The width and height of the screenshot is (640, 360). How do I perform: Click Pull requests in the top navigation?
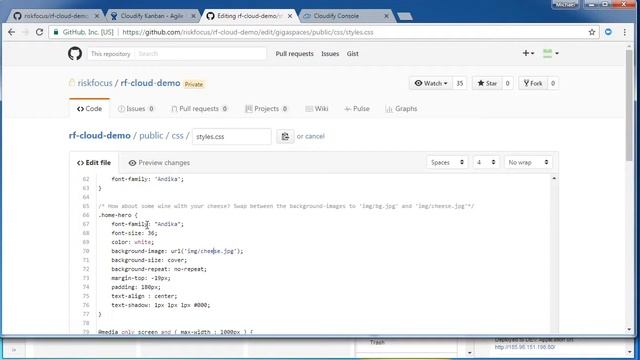click(295, 53)
